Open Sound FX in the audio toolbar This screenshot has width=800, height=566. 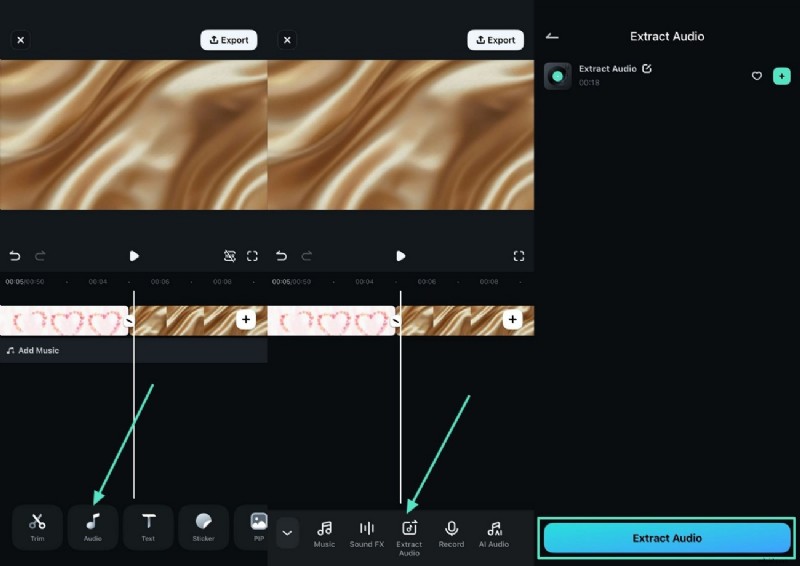tap(367, 534)
